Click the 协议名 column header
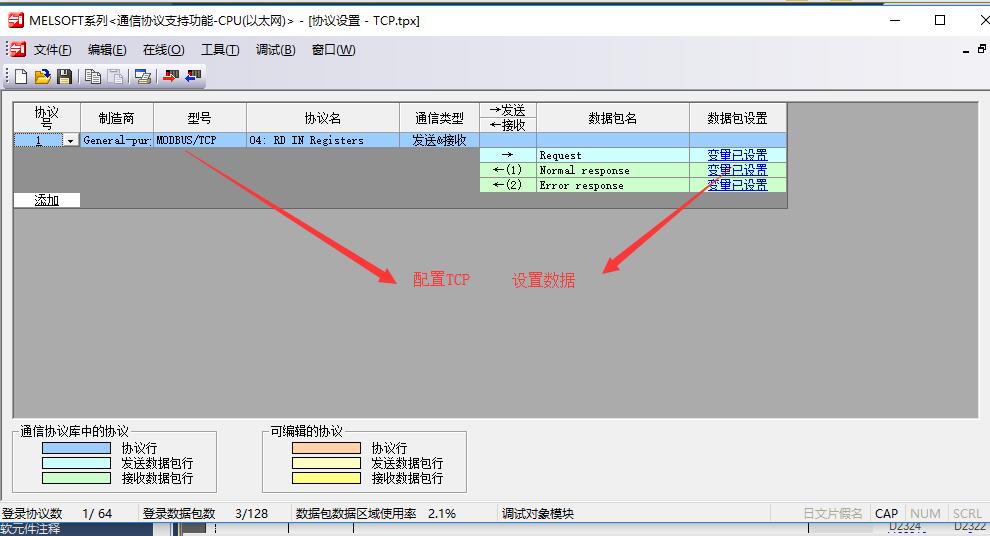This screenshot has width=990, height=536. (x=323, y=117)
